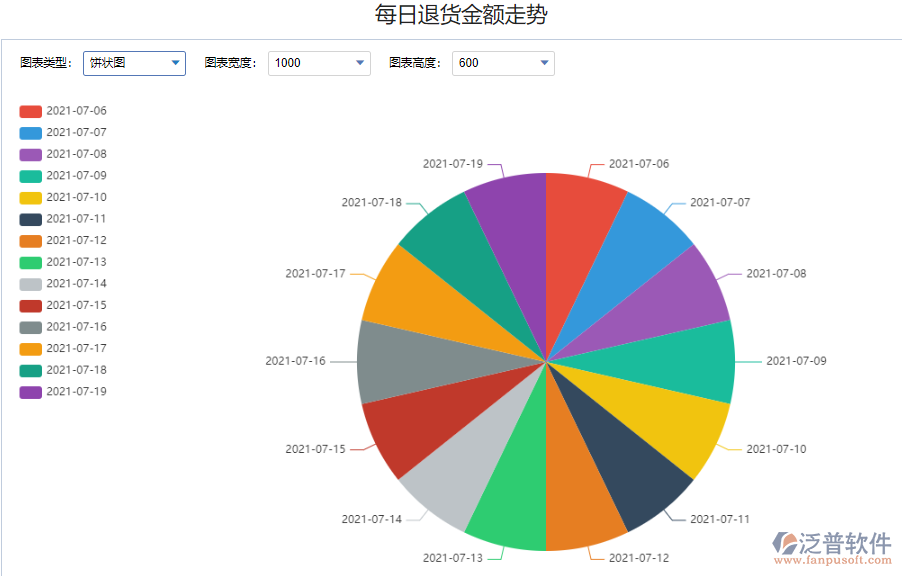Open the chart width 1000 dropdown
Screen dimensions: 902x576
point(318,62)
